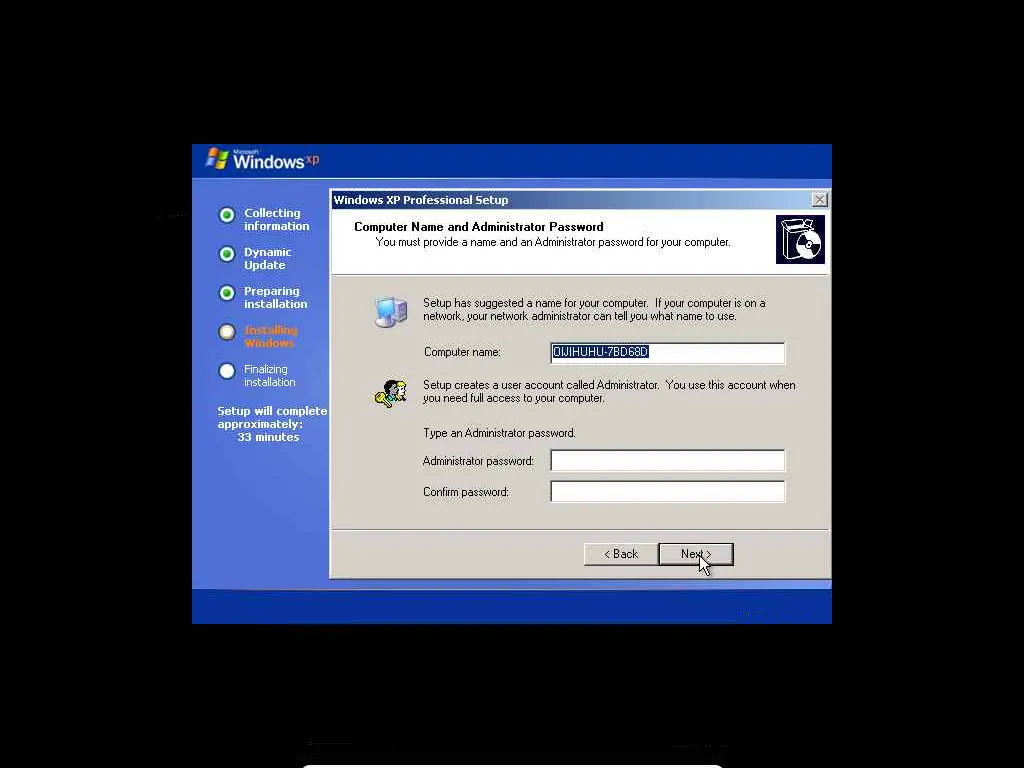Click the 'Computer Name and Administrator Password' heading
1024x768 pixels.
pos(479,227)
